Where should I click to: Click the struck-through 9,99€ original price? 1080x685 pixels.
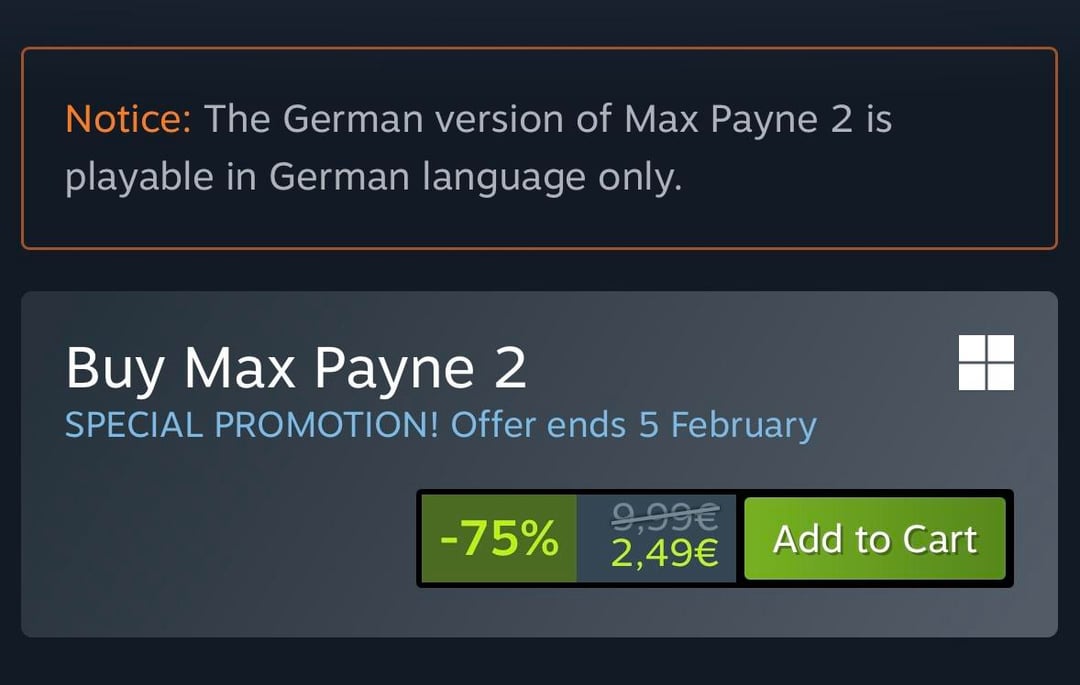pos(665,516)
